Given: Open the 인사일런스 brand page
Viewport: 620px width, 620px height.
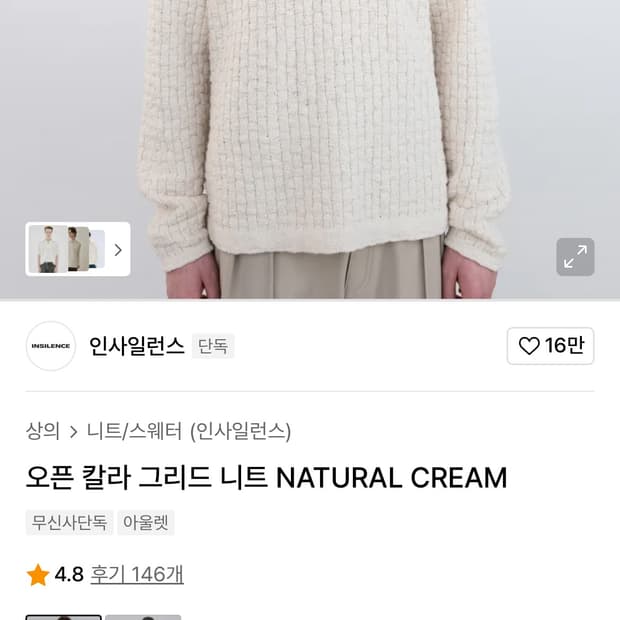Looking at the screenshot, I should pyautogui.click(x=136, y=346).
